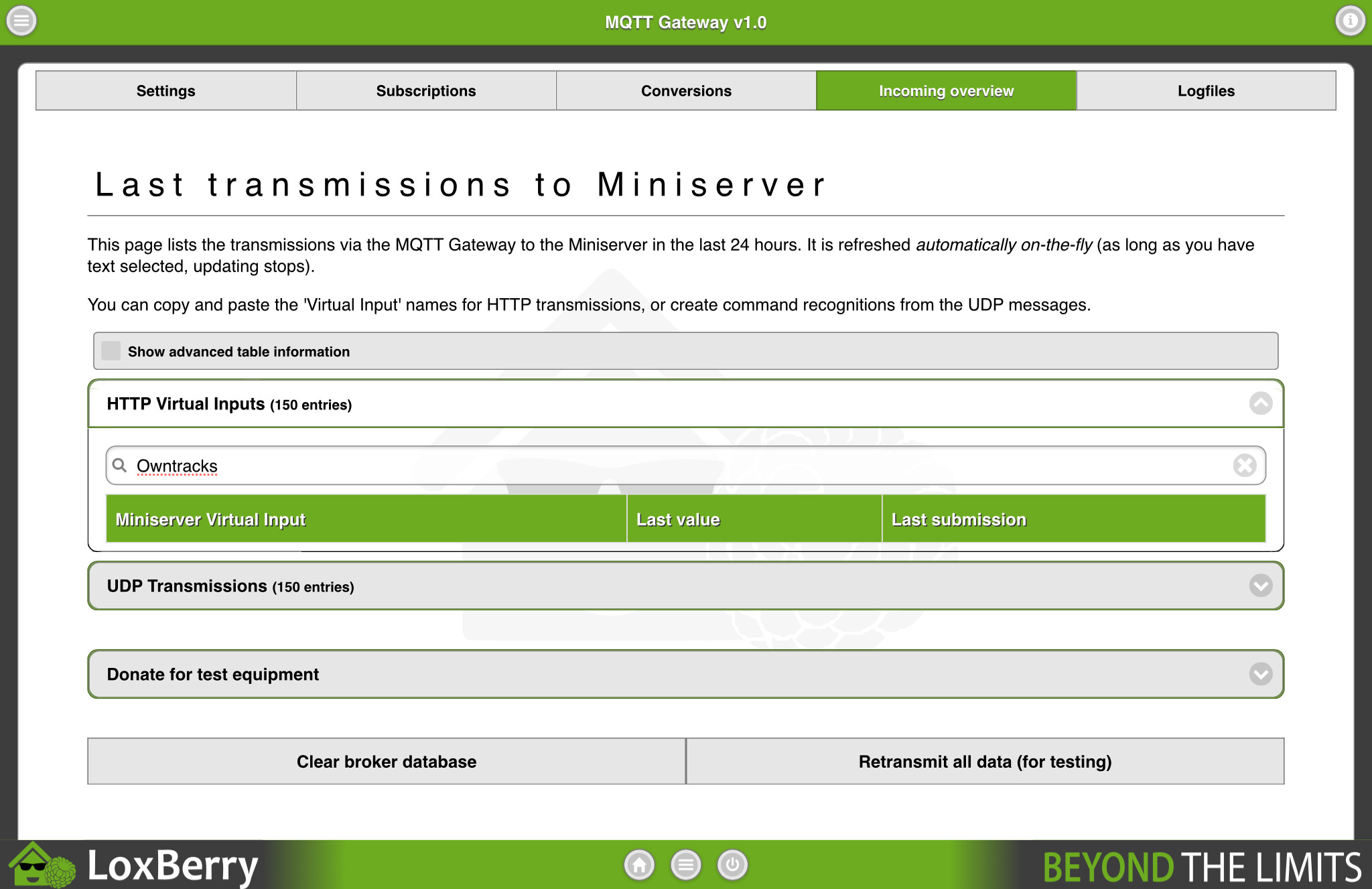1372x889 pixels.
Task: Open the Subscriptions tab
Action: pyautogui.click(x=426, y=91)
